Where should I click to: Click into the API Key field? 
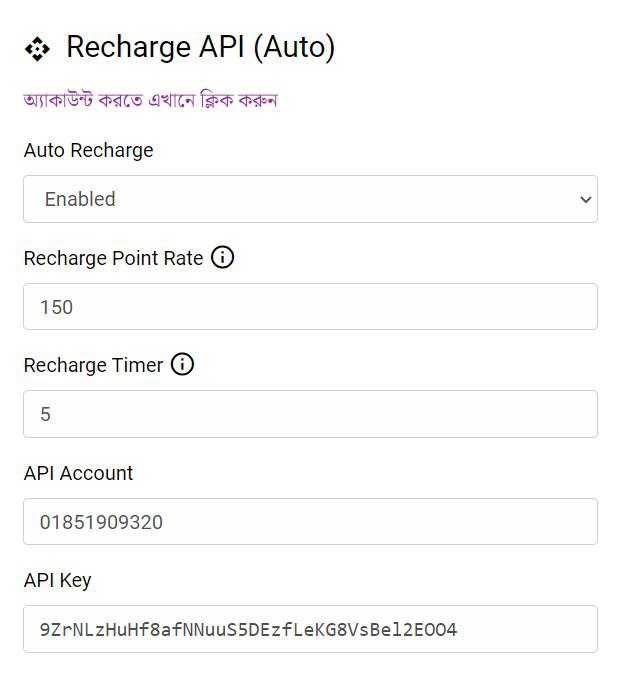click(x=310, y=629)
